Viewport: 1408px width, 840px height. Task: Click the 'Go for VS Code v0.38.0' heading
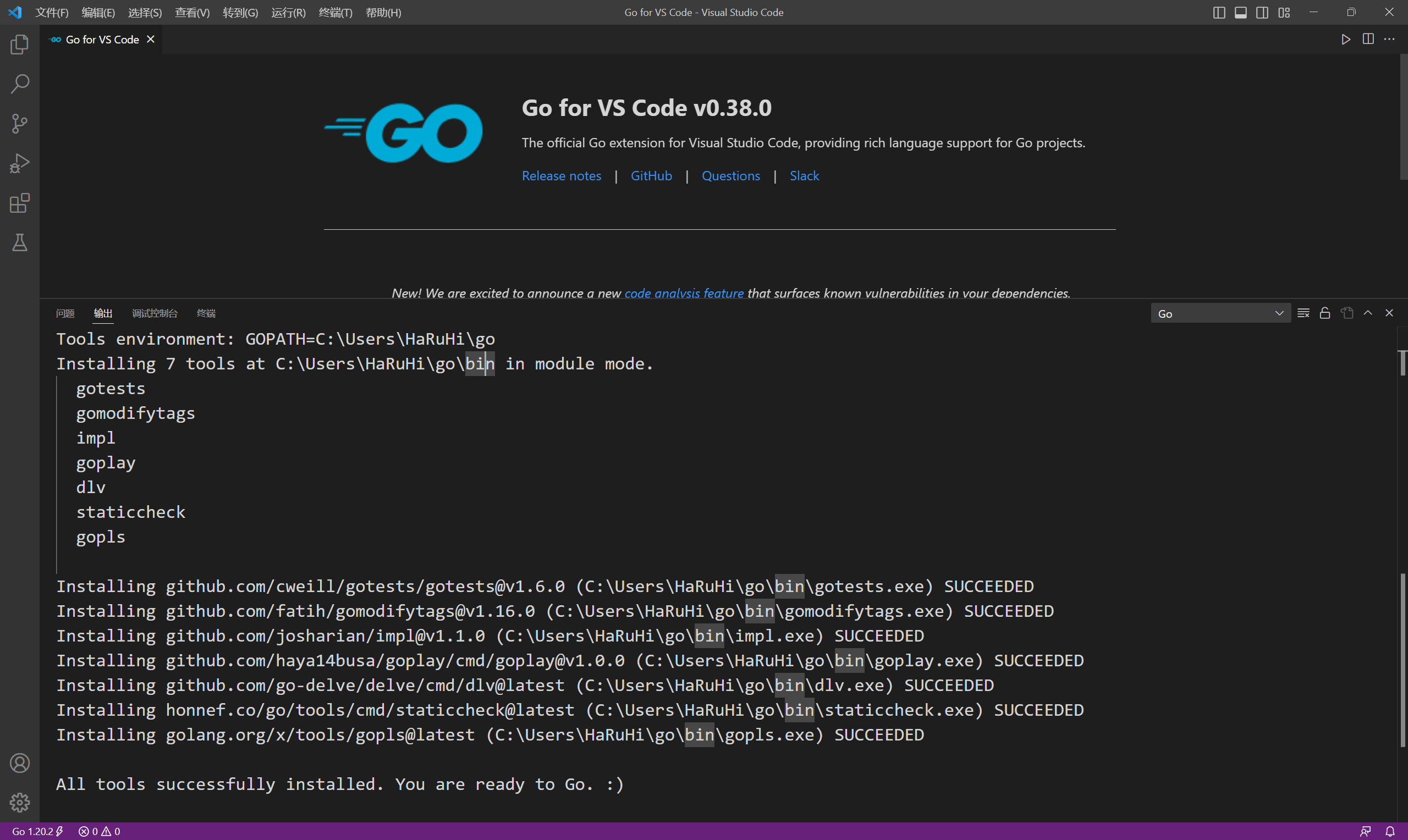point(646,108)
